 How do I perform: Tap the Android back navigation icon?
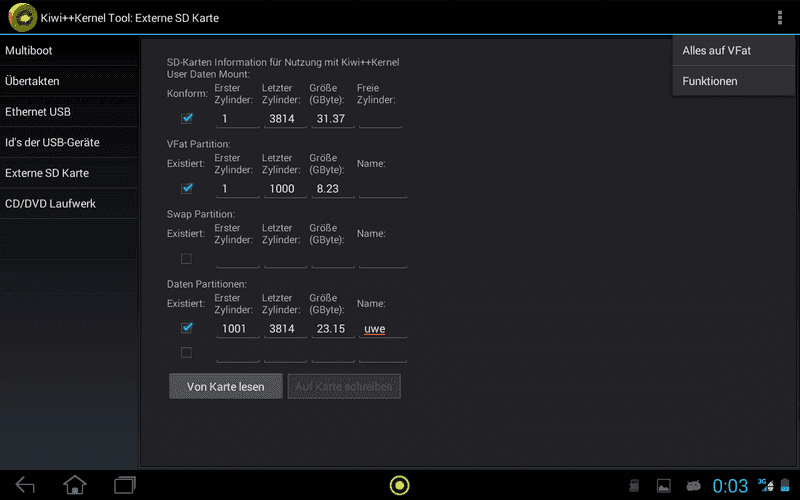(x=25, y=485)
